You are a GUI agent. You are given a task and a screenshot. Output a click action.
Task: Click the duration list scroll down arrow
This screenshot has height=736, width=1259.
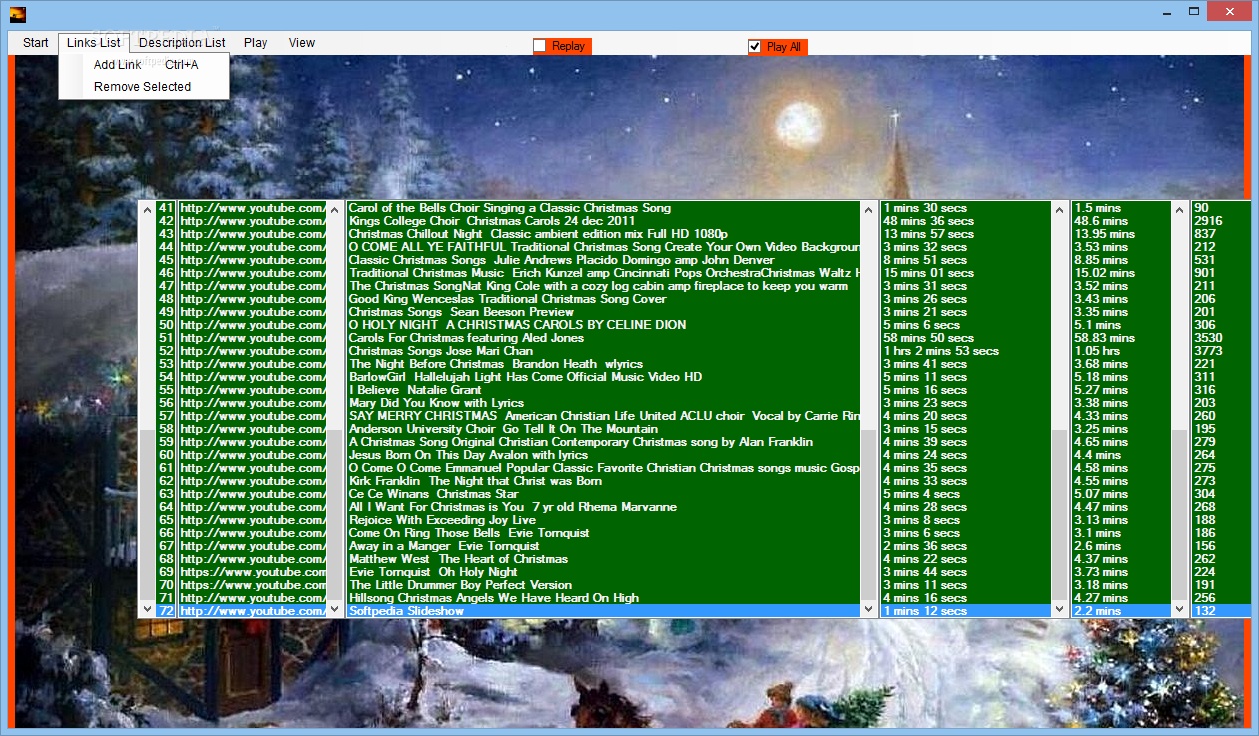pyautogui.click(x=1060, y=609)
